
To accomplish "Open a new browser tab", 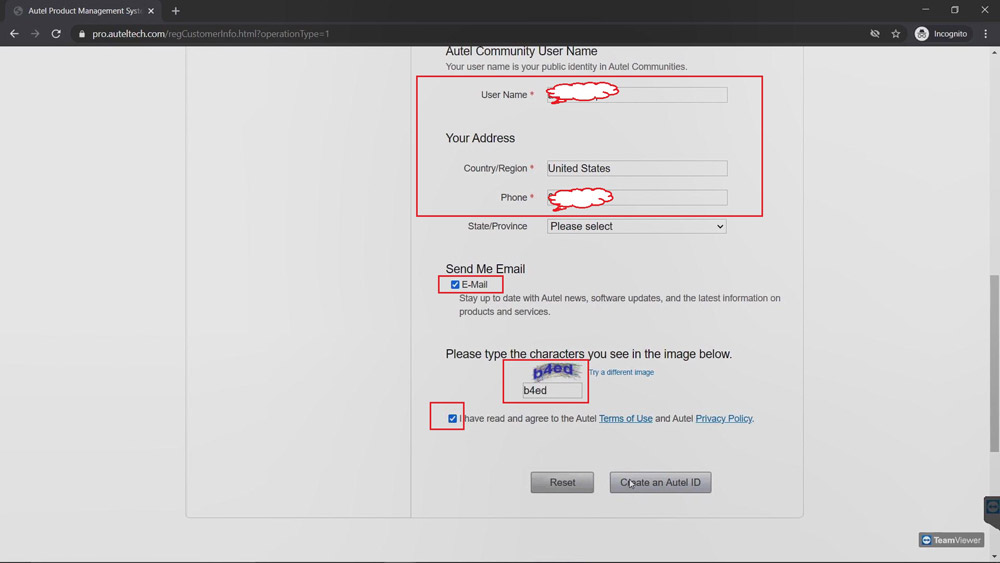I will click(175, 11).
